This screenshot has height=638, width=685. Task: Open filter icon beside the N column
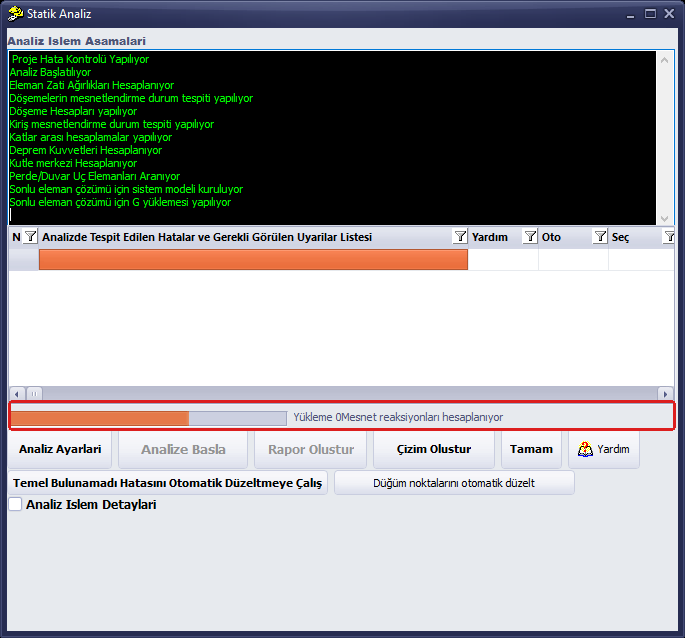(30, 237)
